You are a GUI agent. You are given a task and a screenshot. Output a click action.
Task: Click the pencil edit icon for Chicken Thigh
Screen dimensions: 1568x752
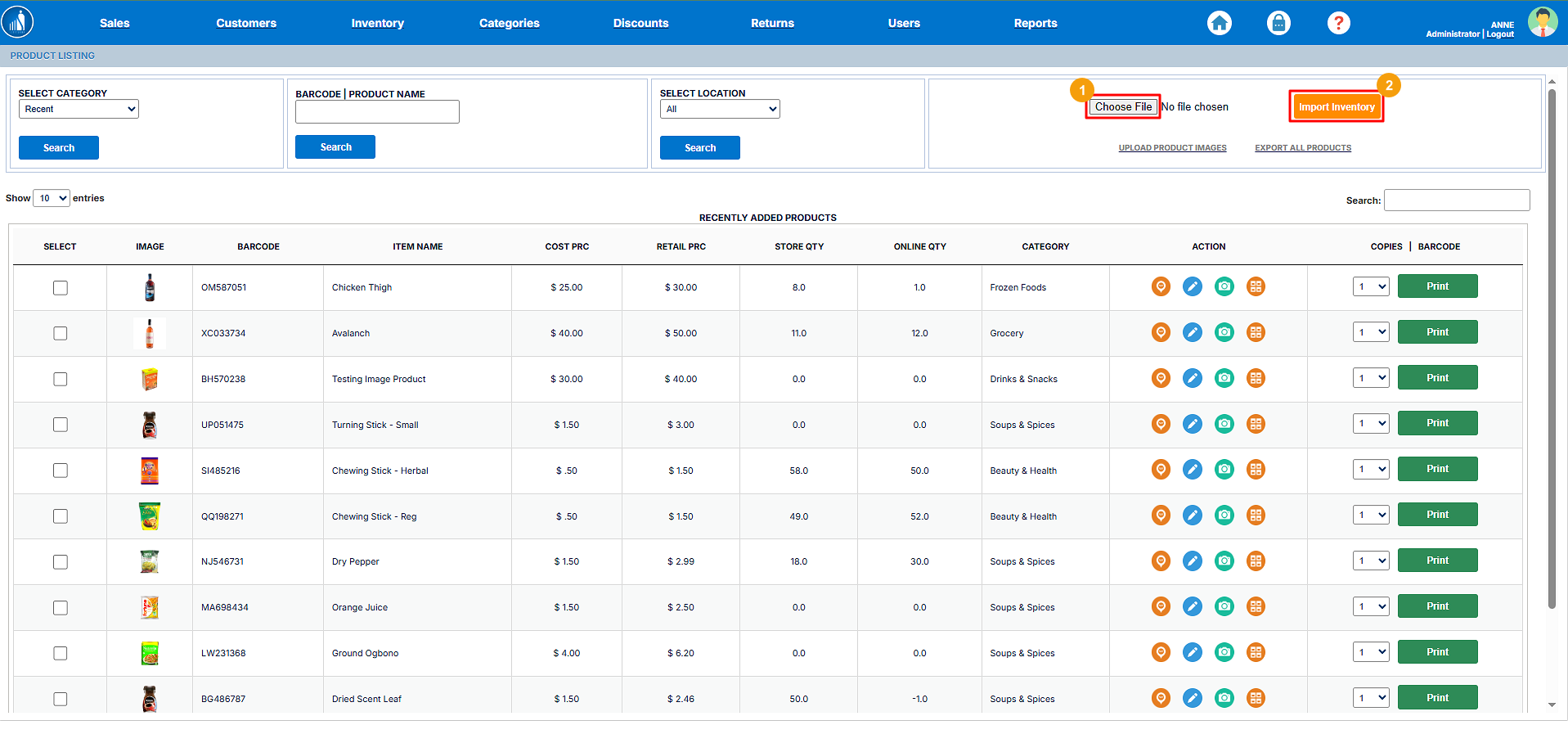[1193, 286]
